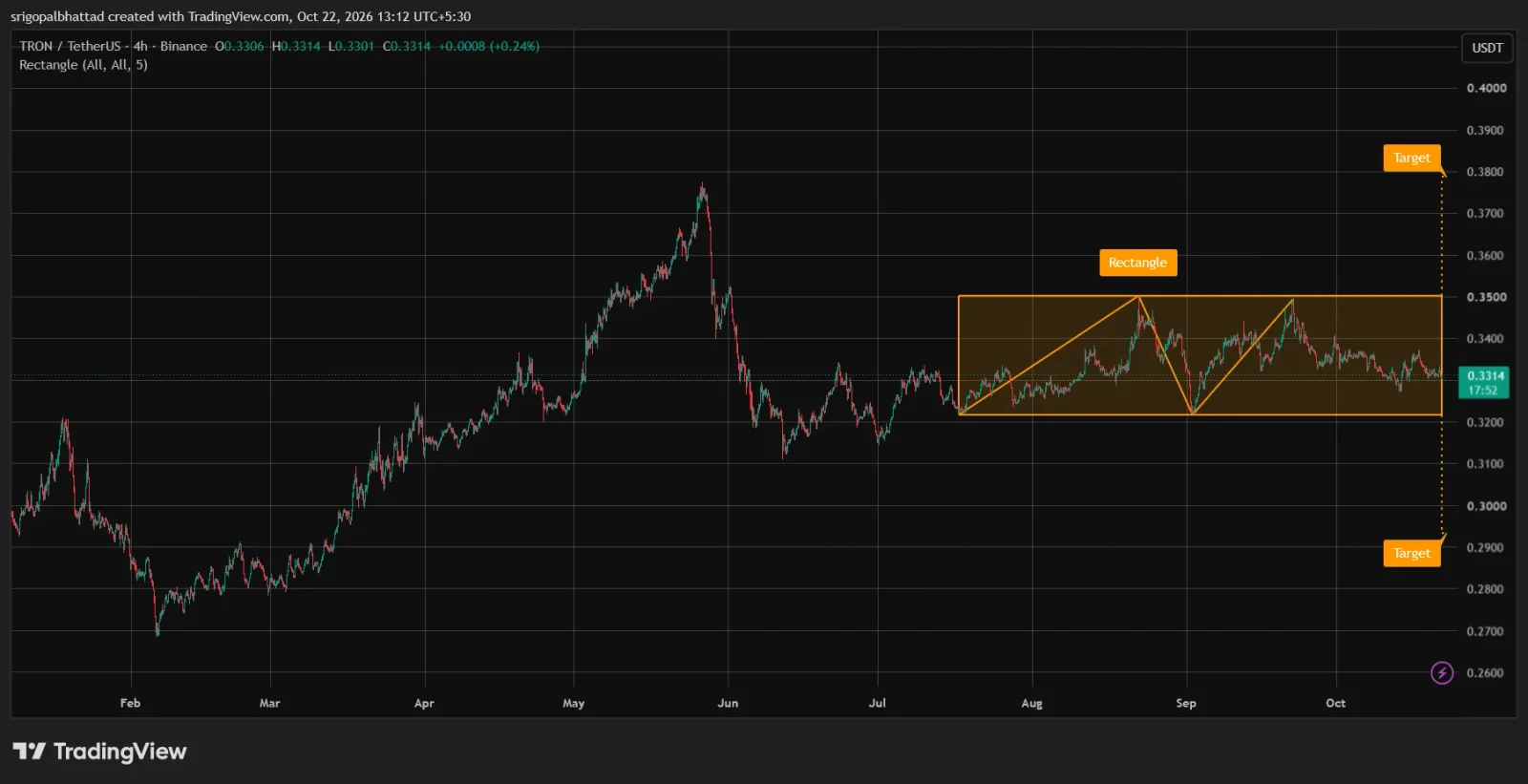Click the TRON / TetherUS symbol title
Screen dimensions: 1528x784
coord(70,46)
